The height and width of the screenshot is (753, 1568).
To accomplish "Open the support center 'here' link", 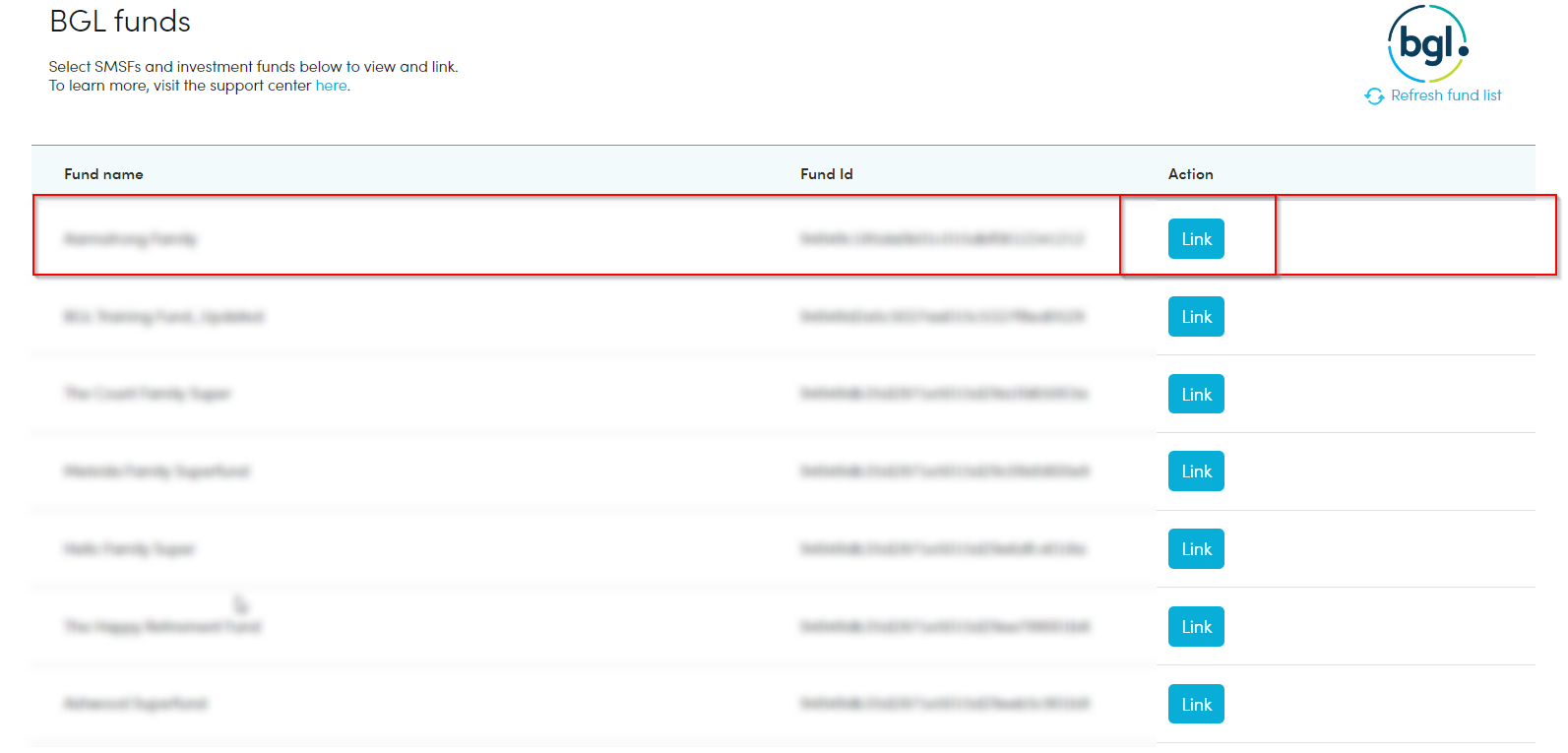I will (x=331, y=86).
